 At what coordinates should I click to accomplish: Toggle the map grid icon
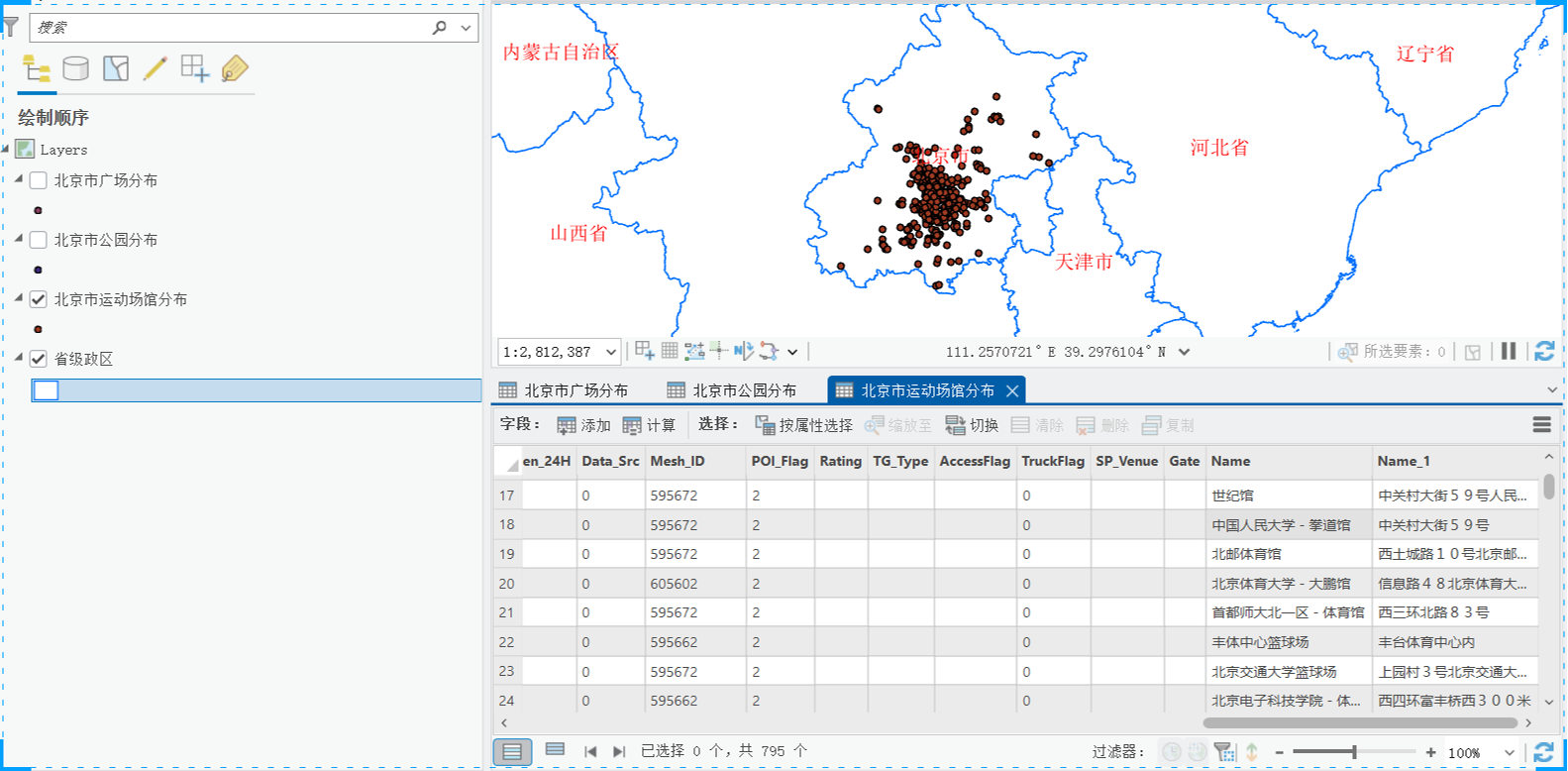click(670, 351)
